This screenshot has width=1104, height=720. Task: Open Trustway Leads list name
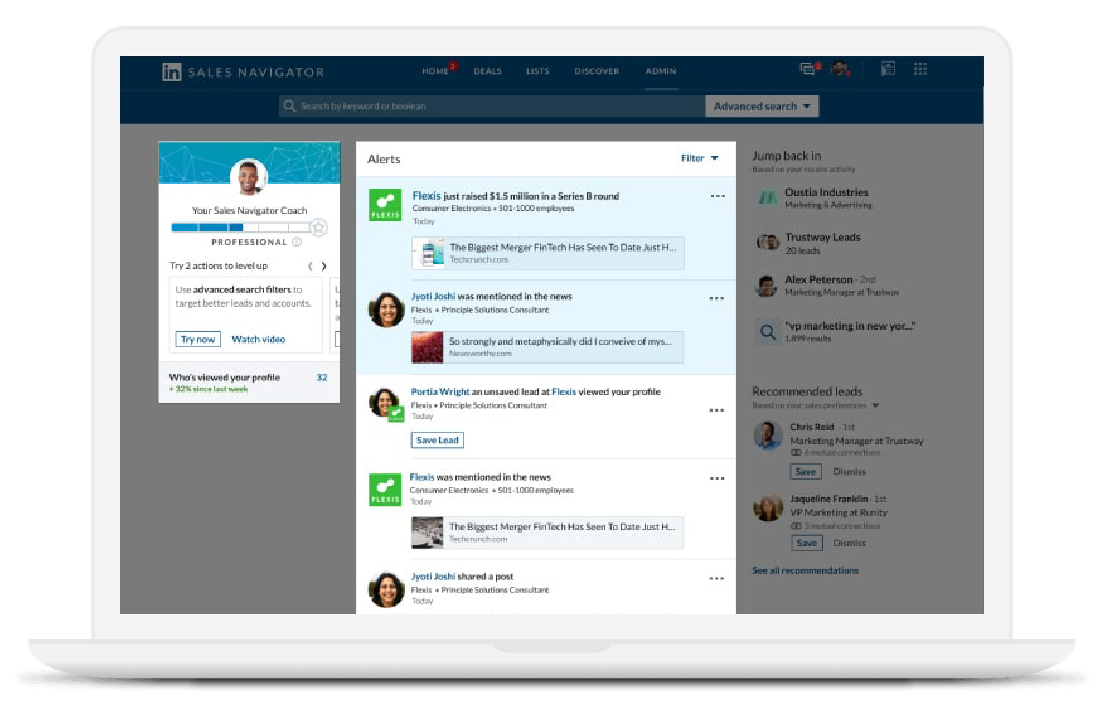click(822, 237)
